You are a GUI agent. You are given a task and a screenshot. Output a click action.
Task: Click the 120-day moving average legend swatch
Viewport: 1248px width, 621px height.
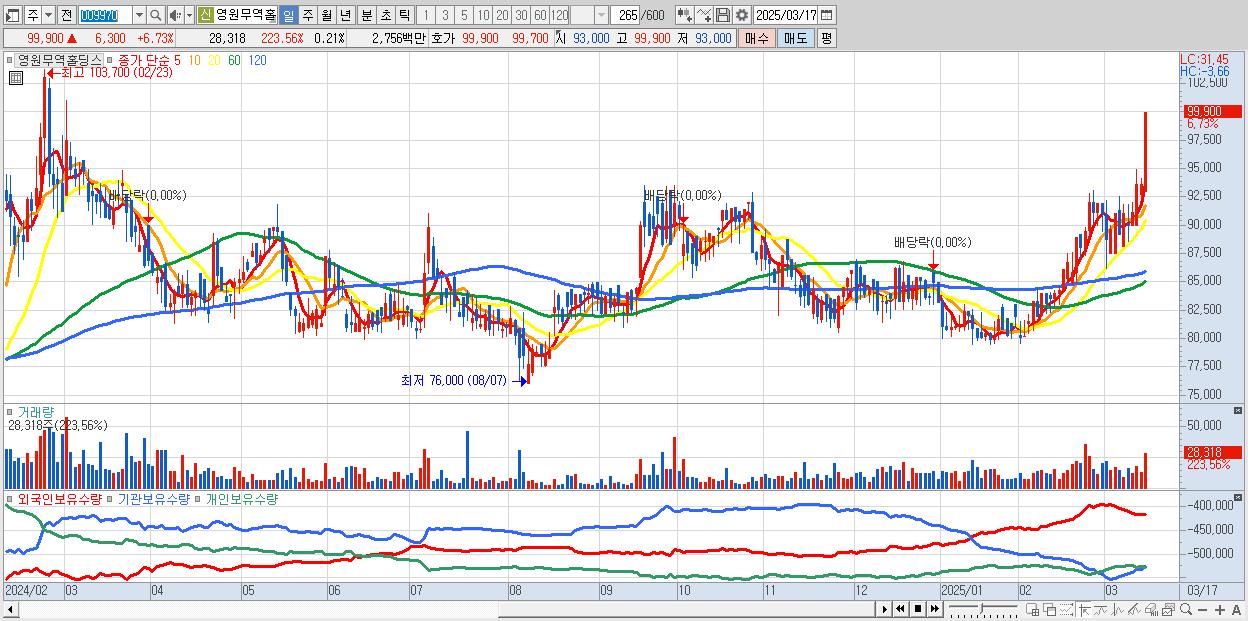click(257, 60)
